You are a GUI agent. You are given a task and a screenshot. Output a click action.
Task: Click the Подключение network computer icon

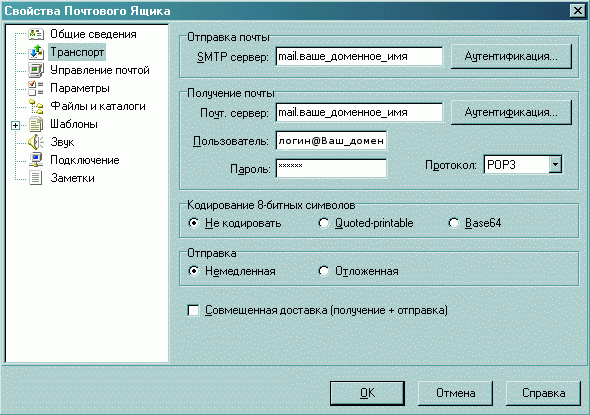tap(36, 160)
